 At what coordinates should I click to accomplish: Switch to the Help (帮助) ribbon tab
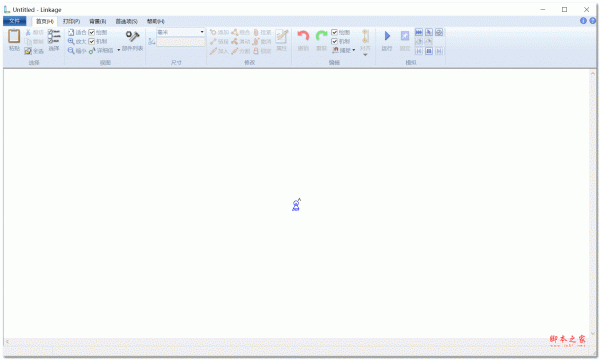156,21
